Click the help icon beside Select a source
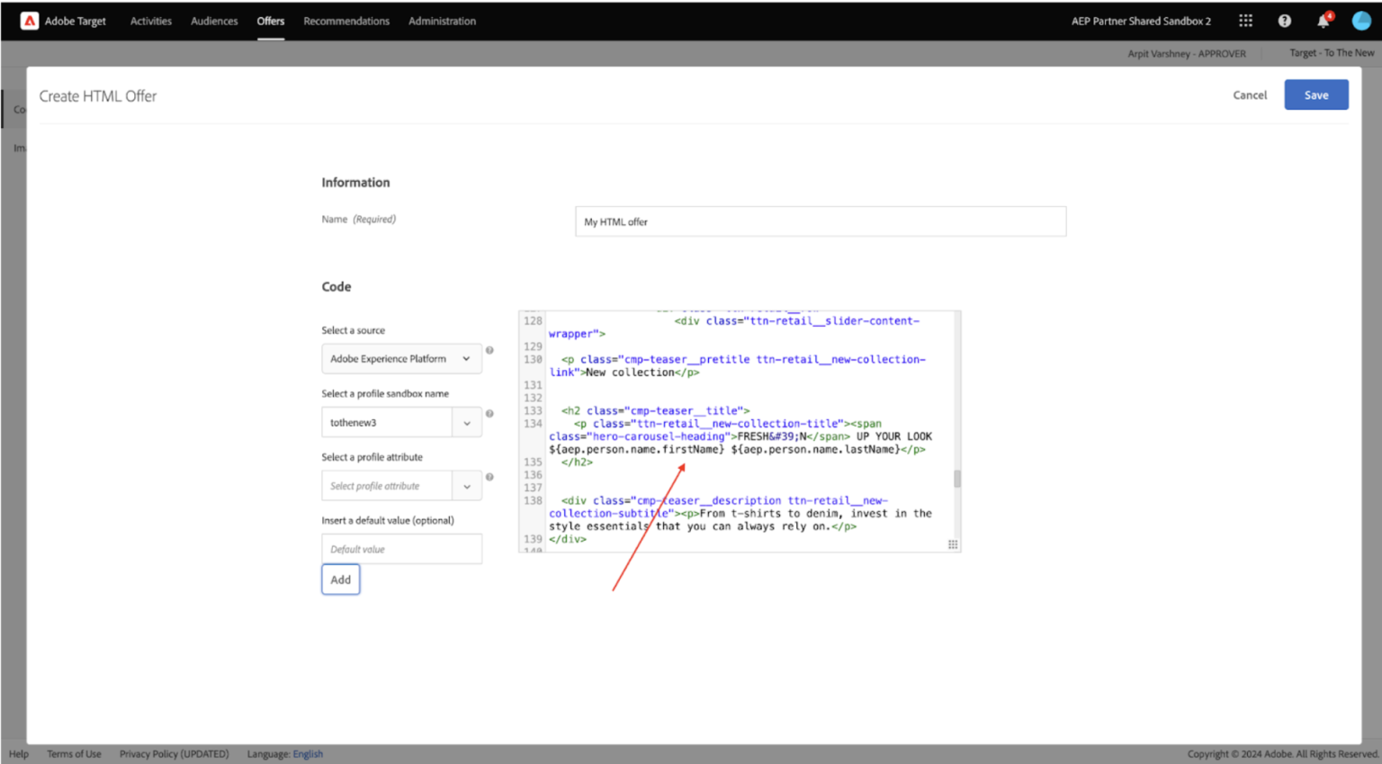This screenshot has width=1382, height=764. pyautogui.click(x=489, y=350)
